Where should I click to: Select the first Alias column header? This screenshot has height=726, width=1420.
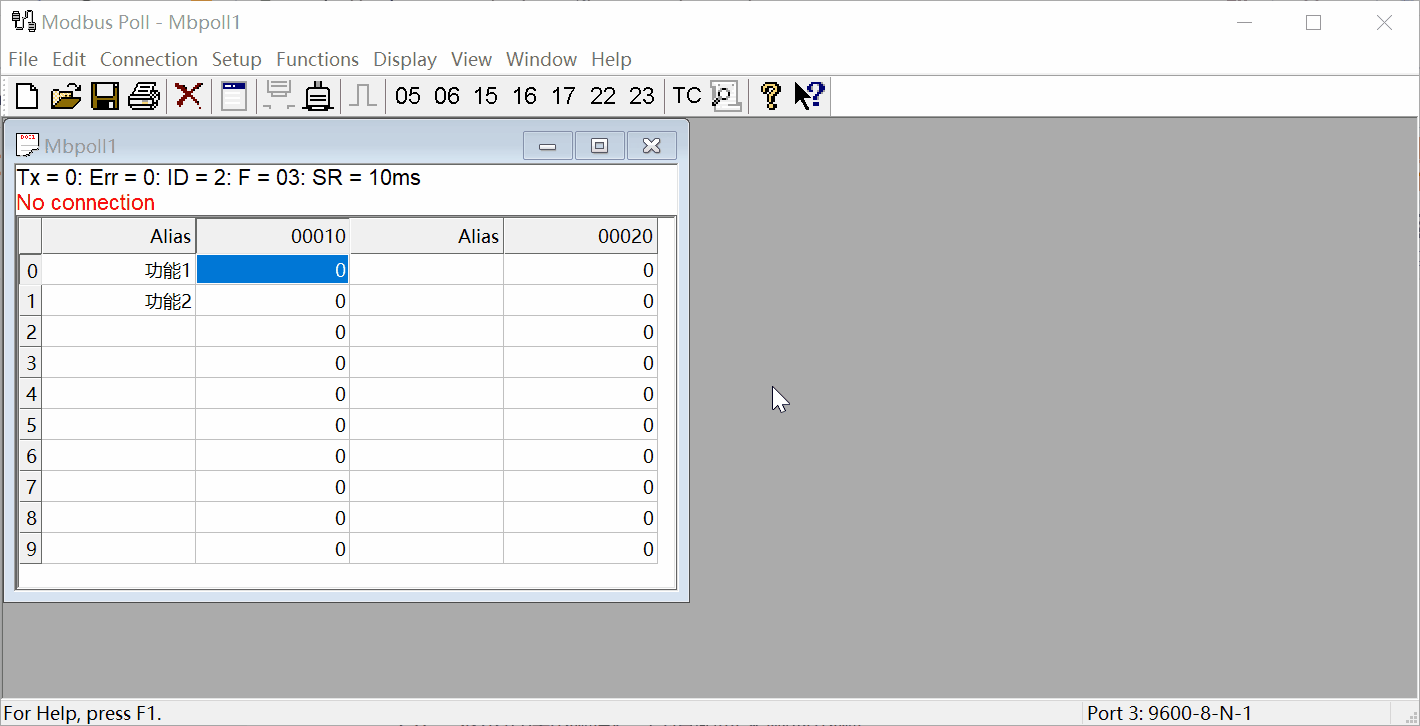click(x=119, y=236)
